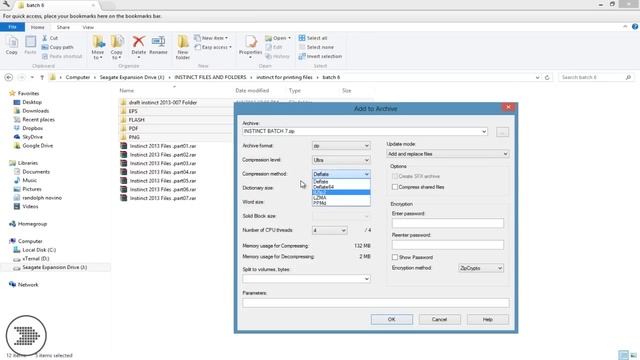Image resolution: width=640 pixels, height=360 pixels.
Task: Open Compression level dropdown
Action: pyautogui.click(x=341, y=160)
